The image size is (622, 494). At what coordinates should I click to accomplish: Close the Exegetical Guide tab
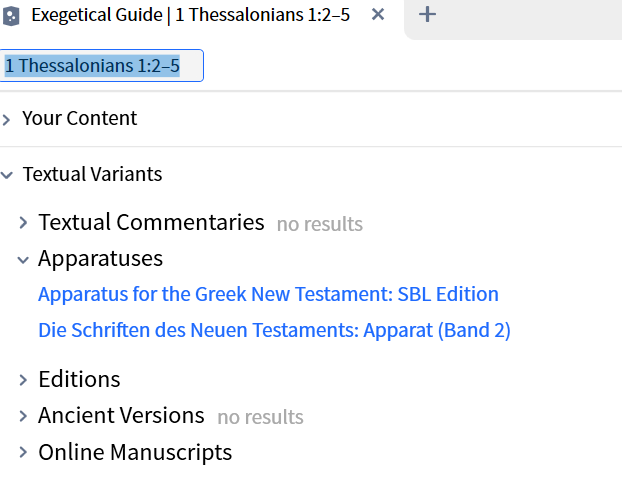[378, 15]
